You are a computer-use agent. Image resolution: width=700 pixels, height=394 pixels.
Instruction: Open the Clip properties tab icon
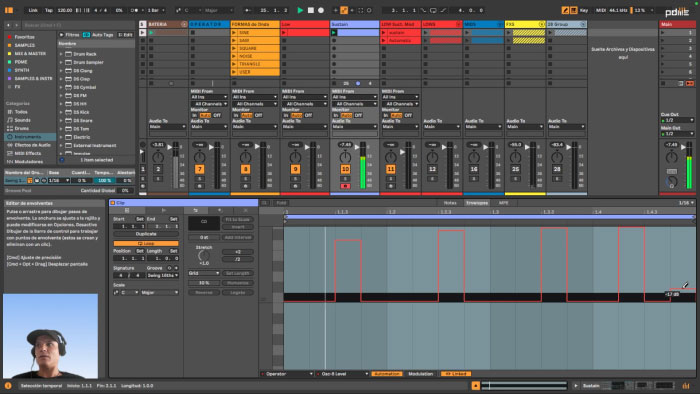pos(127,210)
